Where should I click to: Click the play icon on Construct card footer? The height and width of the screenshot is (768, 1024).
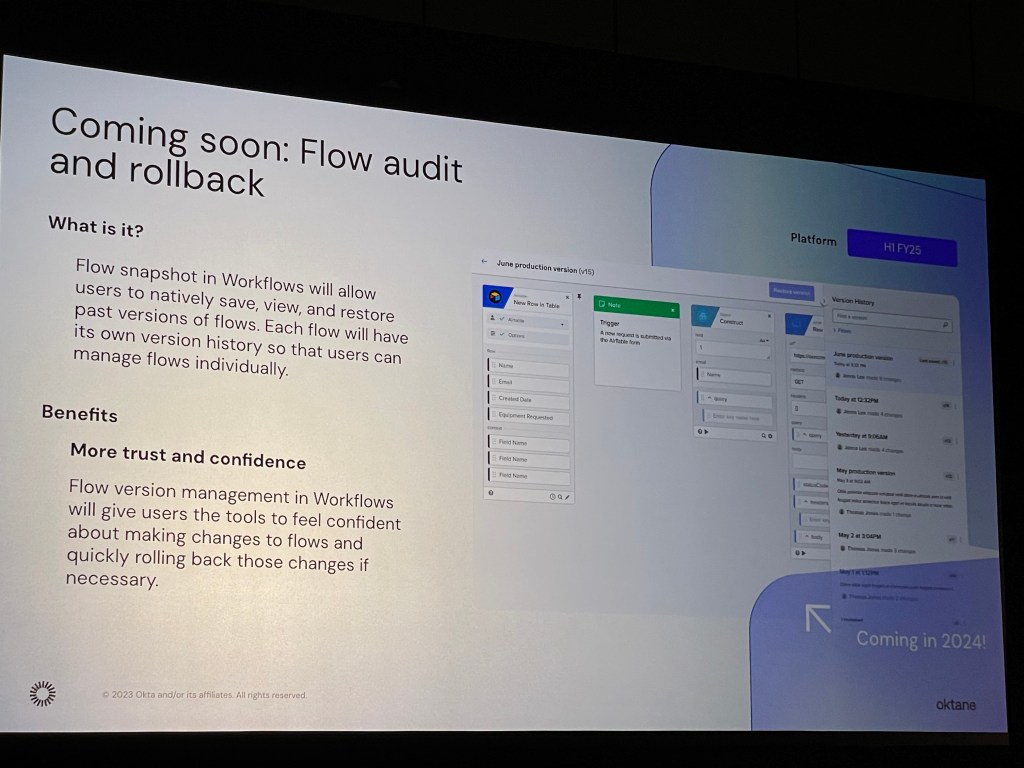(704, 432)
